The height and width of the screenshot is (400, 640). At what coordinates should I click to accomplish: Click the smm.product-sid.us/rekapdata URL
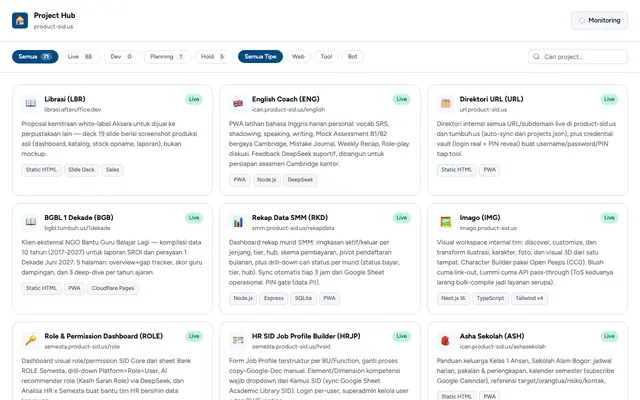[293, 228]
